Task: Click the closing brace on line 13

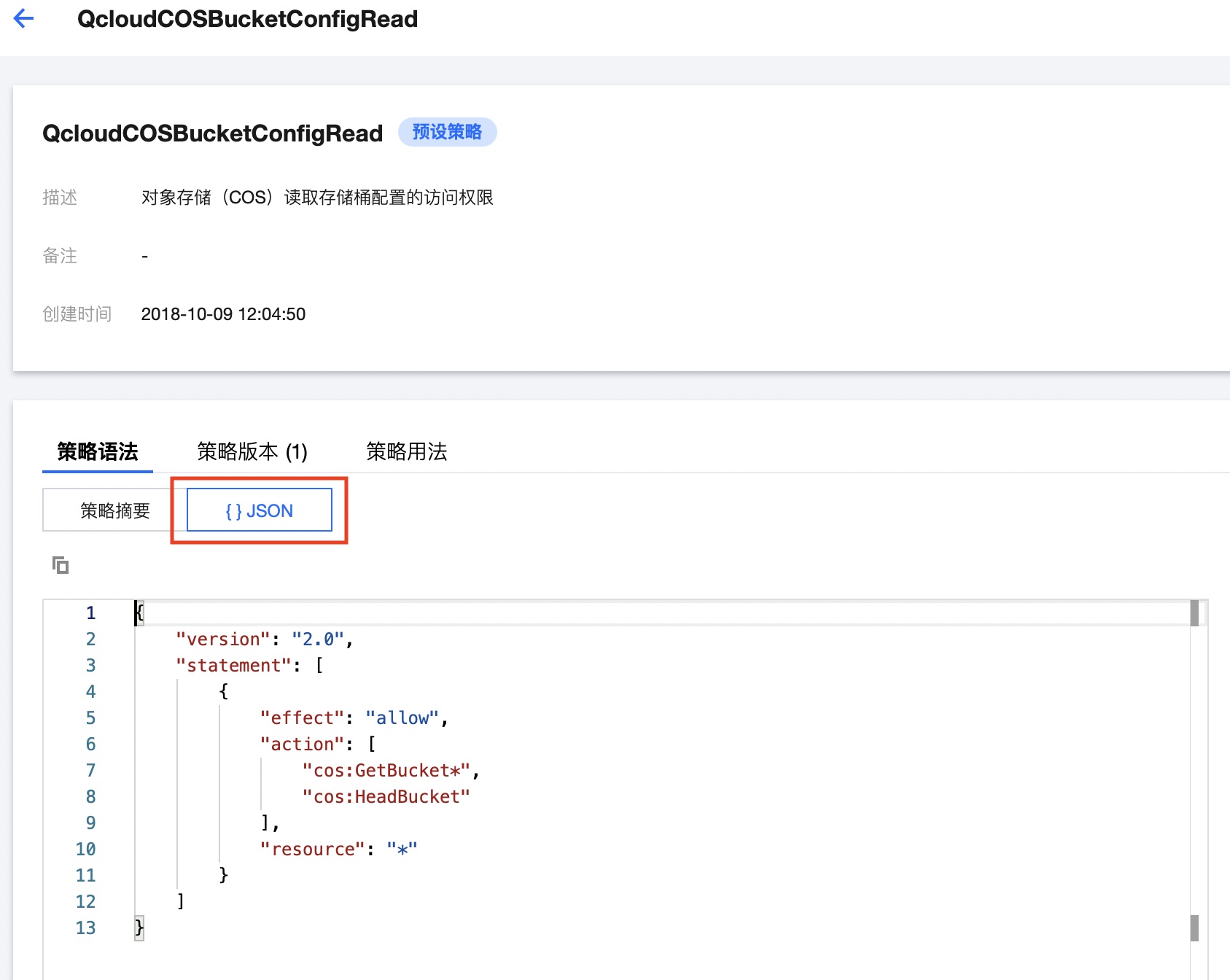Action: click(x=139, y=928)
